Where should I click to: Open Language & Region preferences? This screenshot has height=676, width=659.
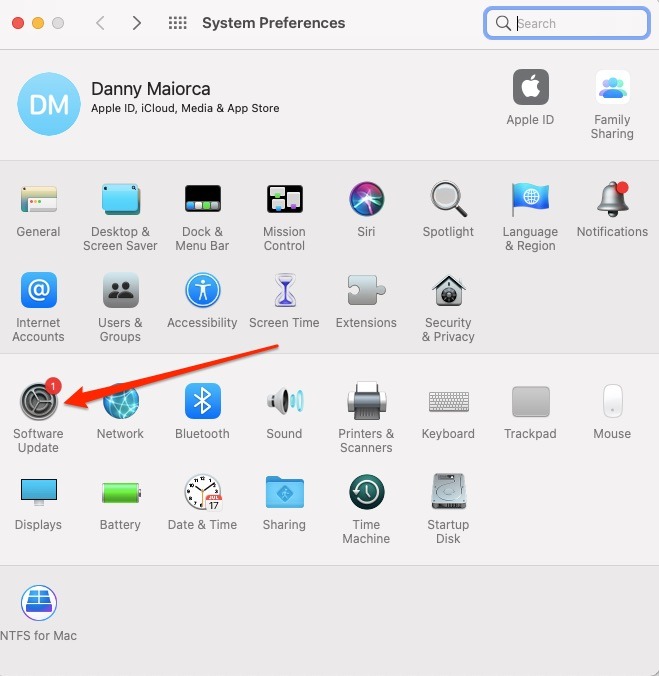coord(530,199)
